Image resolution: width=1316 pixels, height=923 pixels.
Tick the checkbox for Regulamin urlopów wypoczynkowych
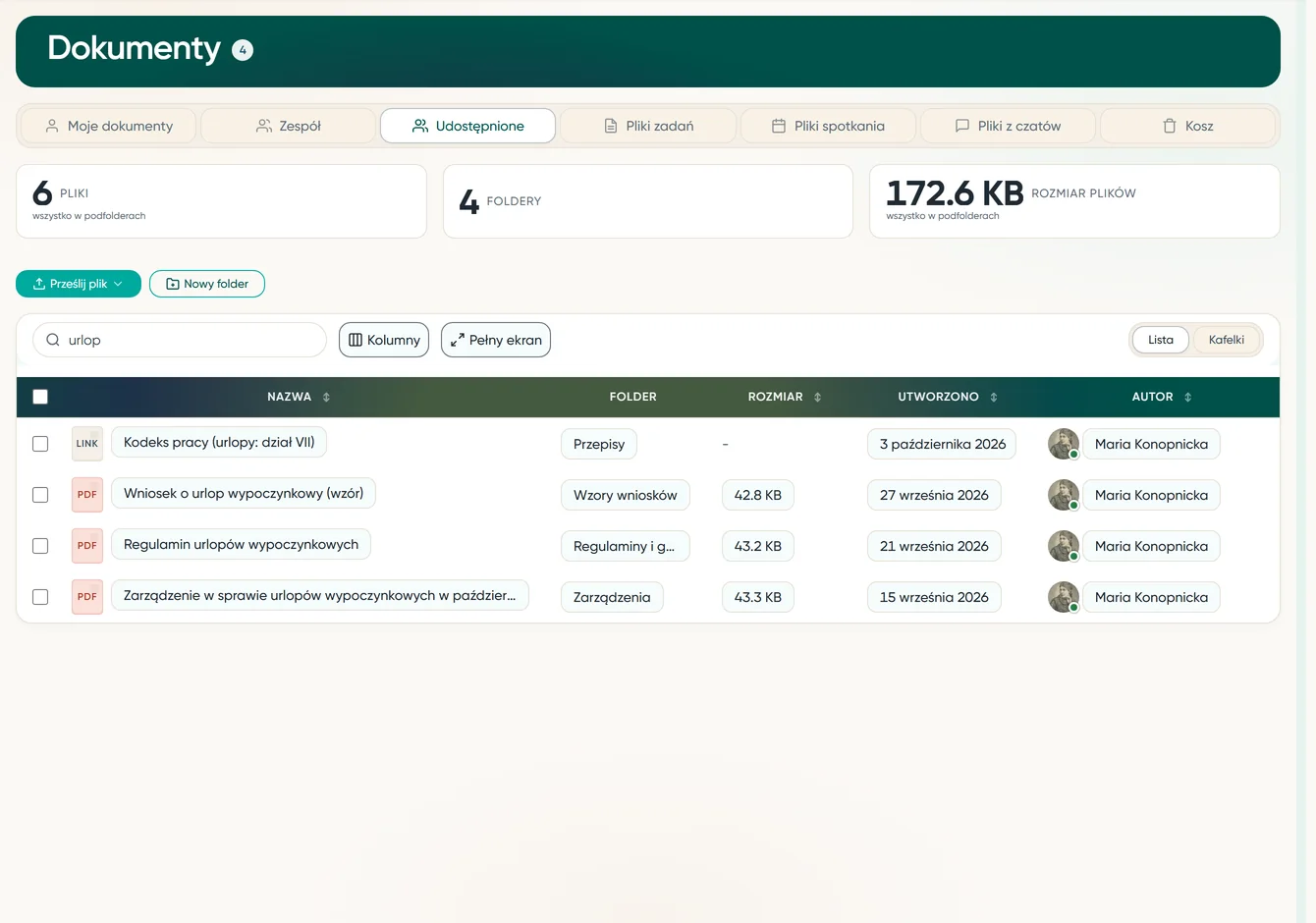40,546
